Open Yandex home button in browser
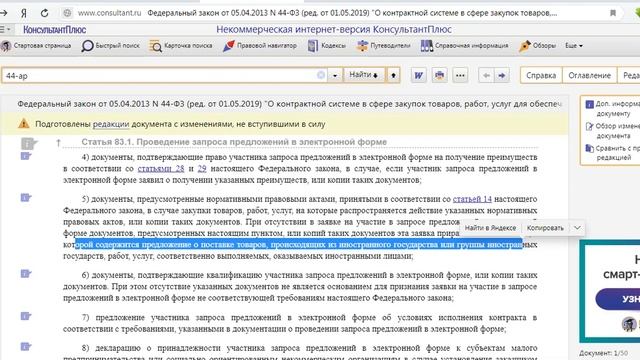The image size is (640, 360). point(24,13)
